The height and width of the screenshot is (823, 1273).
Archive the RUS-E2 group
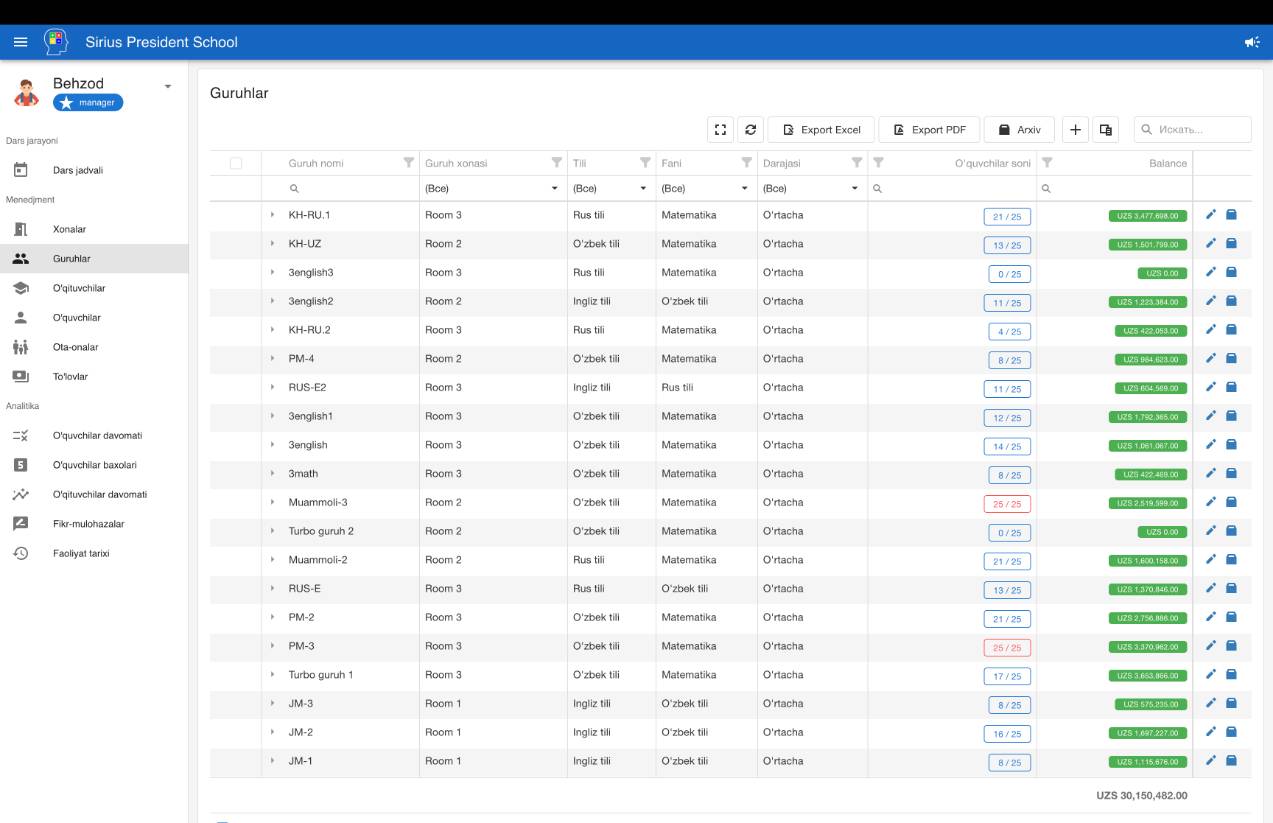click(x=1232, y=387)
